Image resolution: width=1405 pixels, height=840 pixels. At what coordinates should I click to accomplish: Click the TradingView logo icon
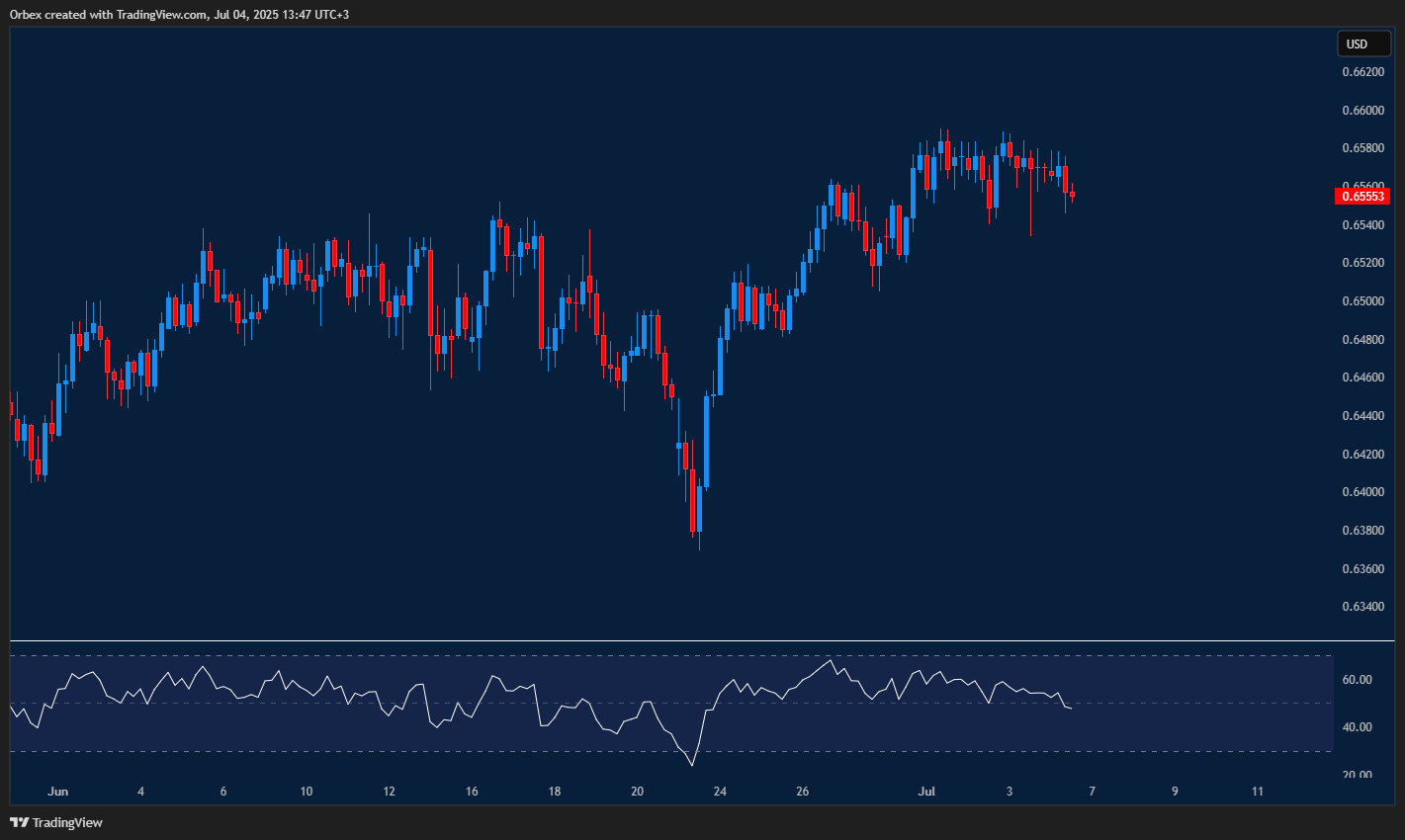[19, 822]
